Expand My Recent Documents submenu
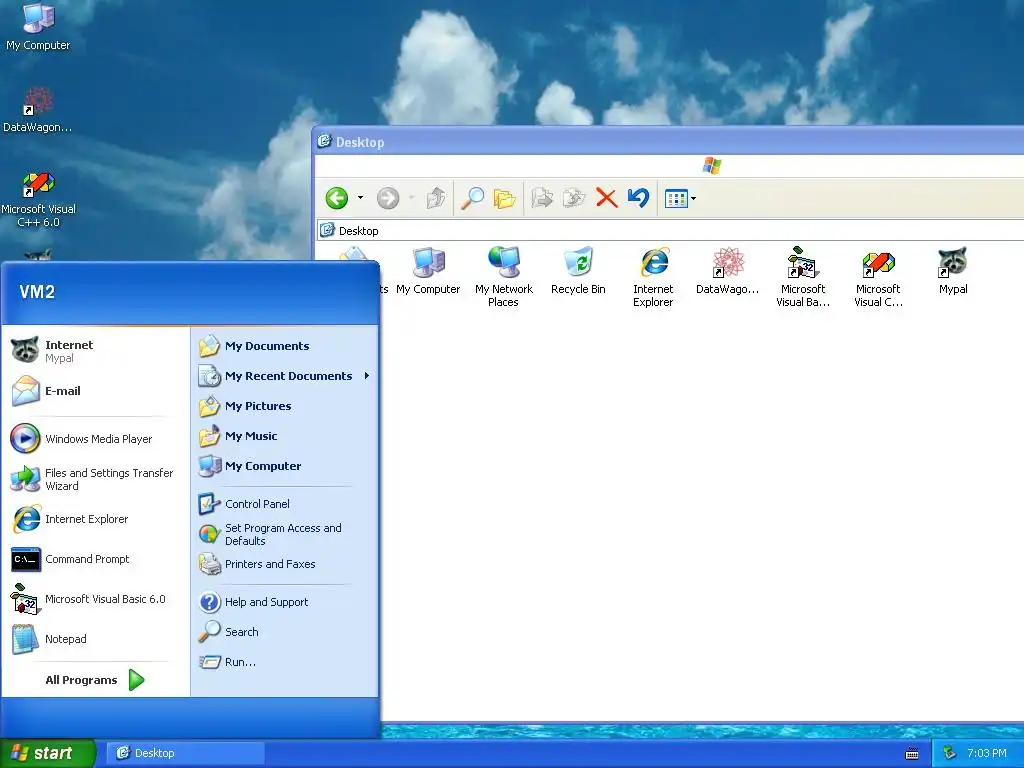Image resolution: width=1024 pixels, height=768 pixels. click(x=285, y=376)
